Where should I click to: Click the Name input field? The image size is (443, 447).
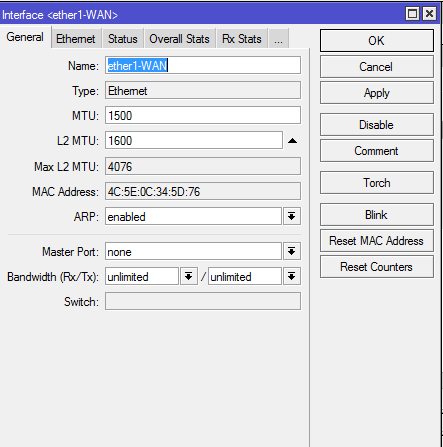[203, 65]
